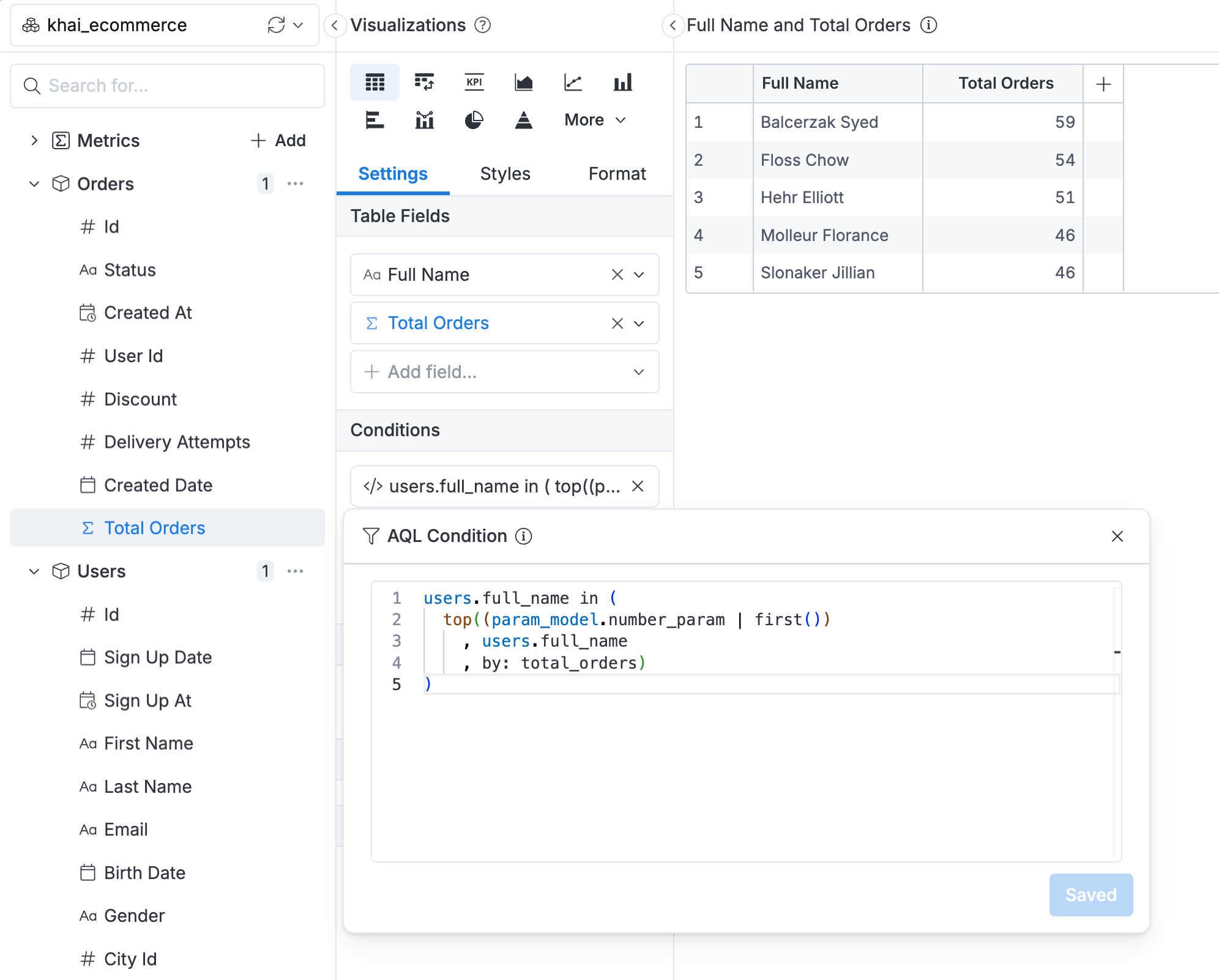Open the Add field dropdown
Viewport: 1219px width, 980px height.
point(504,372)
